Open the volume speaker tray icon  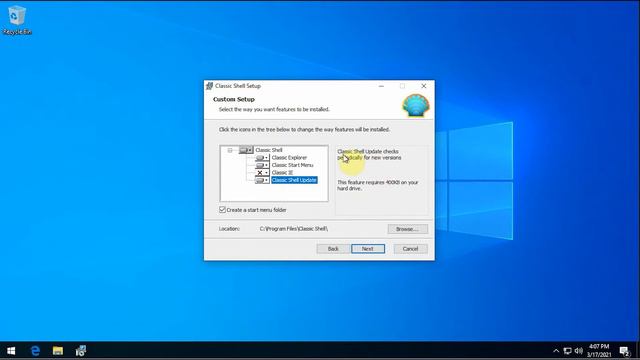click(578, 351)
